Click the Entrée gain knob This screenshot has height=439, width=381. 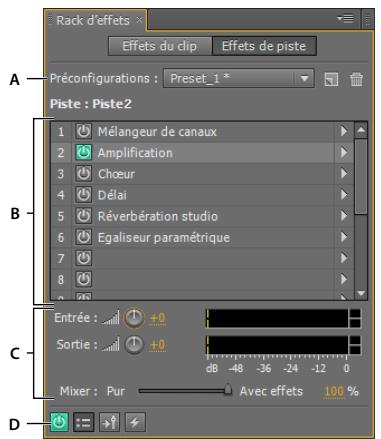[x=134, y=318]
